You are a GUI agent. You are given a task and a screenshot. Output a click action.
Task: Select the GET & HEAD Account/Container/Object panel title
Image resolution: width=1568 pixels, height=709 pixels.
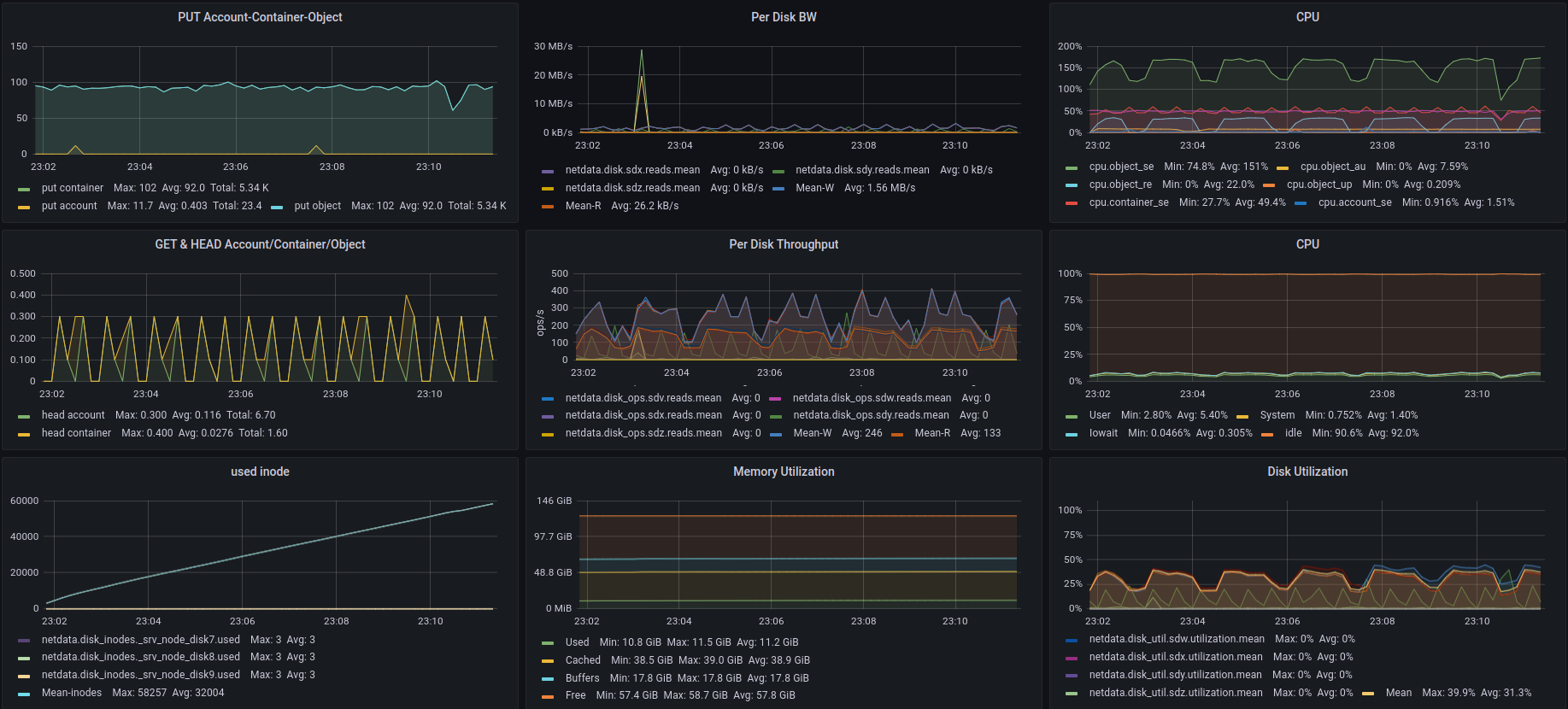(x=260, y=244)
